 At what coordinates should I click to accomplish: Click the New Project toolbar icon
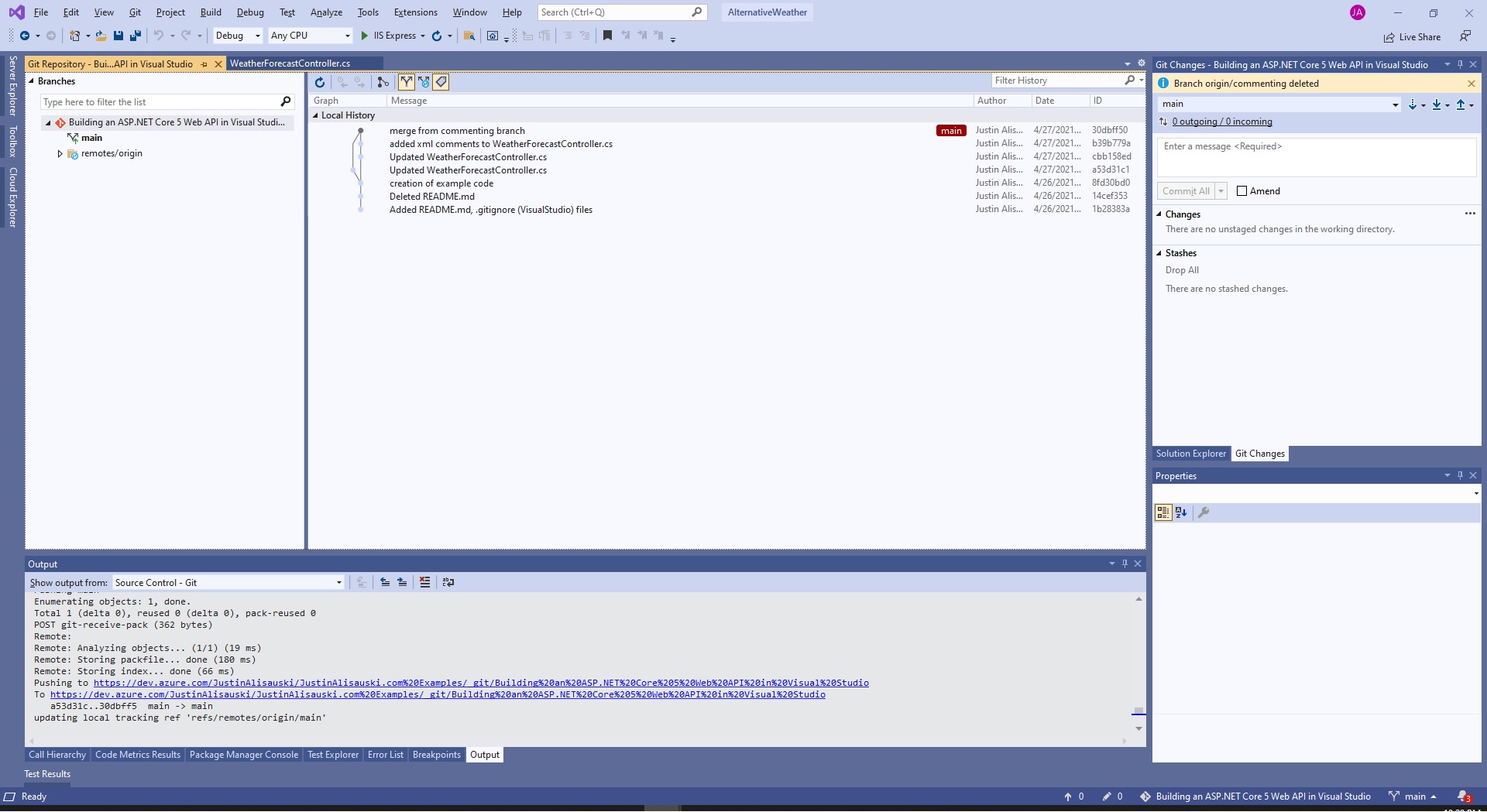(x=74, y=36)
